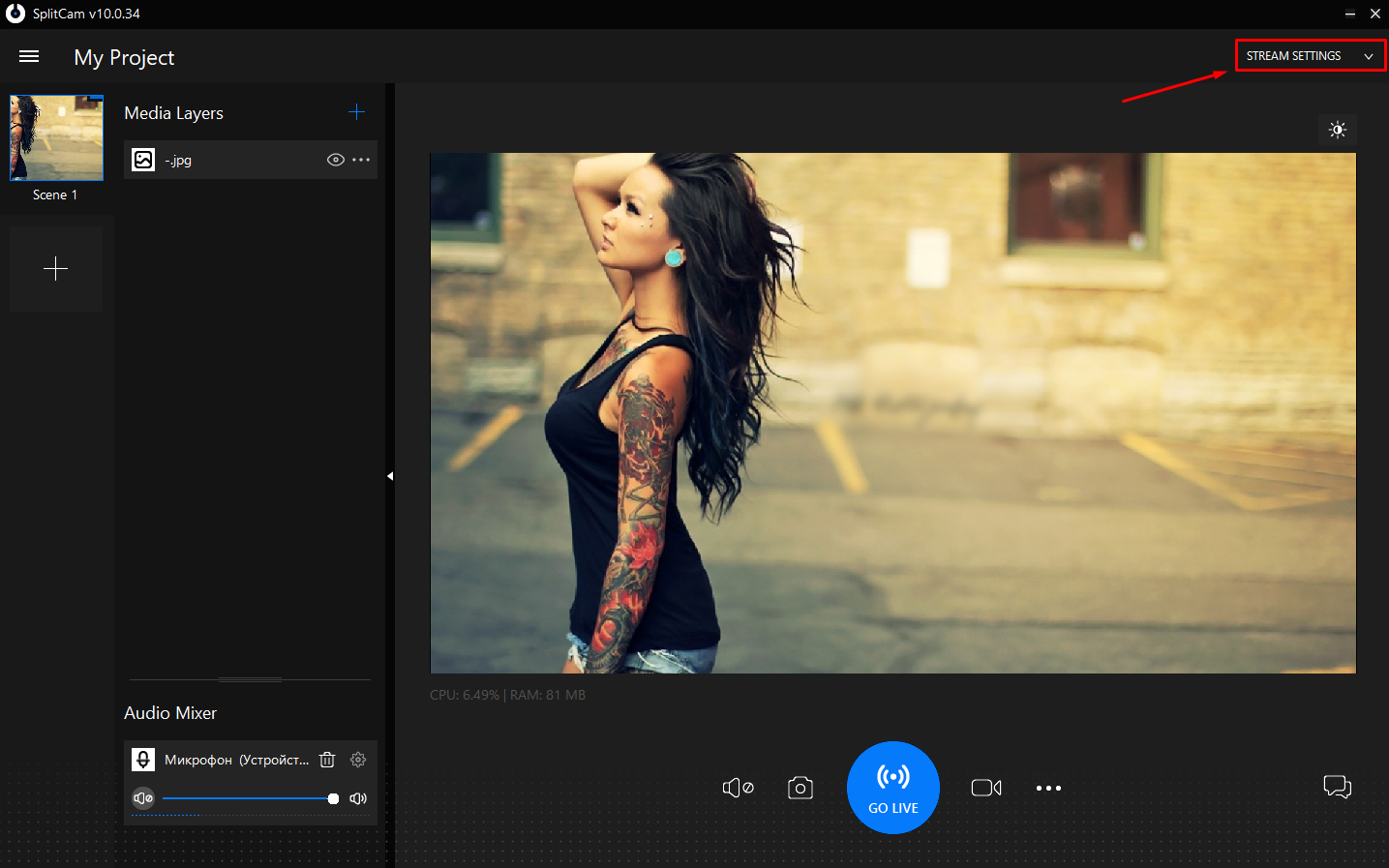Viewport: 1389px width, 868px height.
Task: Delete the microphone source using the trash icon
Action: click(327, 760)
